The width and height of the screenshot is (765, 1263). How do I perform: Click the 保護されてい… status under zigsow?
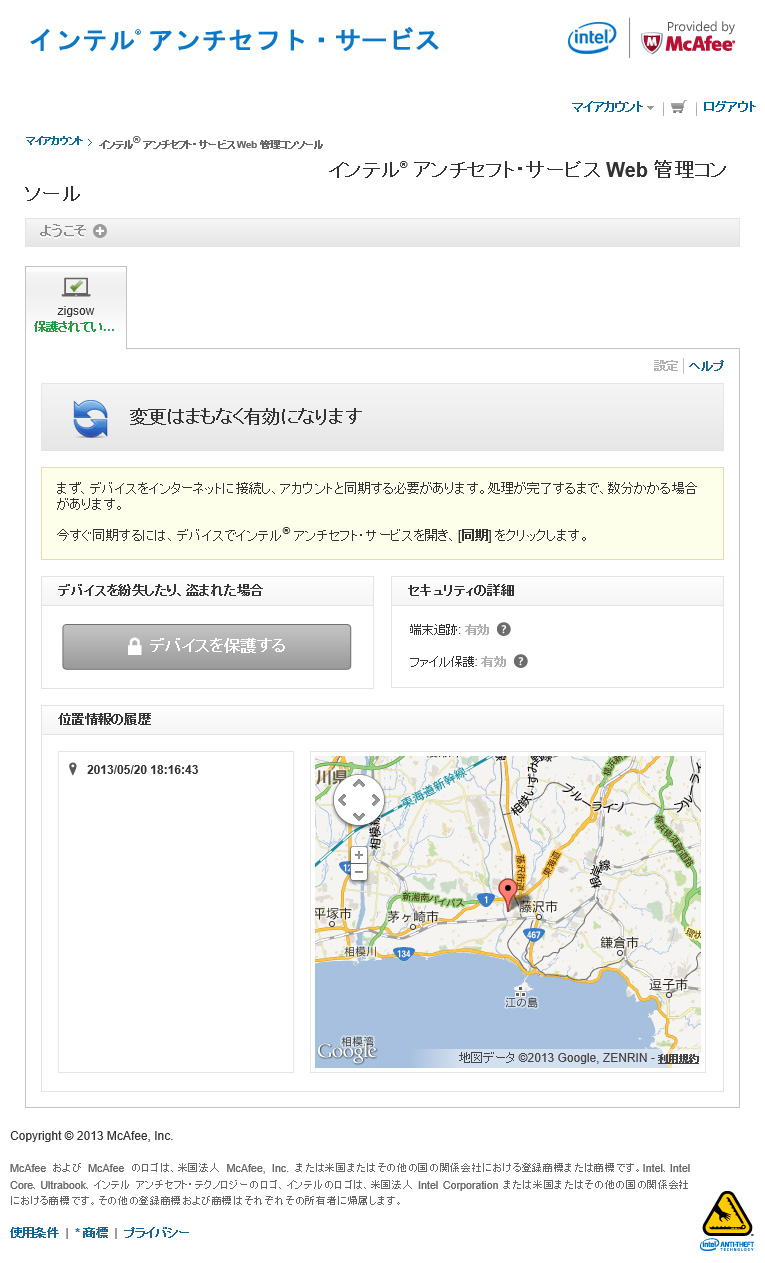click(x=74, y=327)
